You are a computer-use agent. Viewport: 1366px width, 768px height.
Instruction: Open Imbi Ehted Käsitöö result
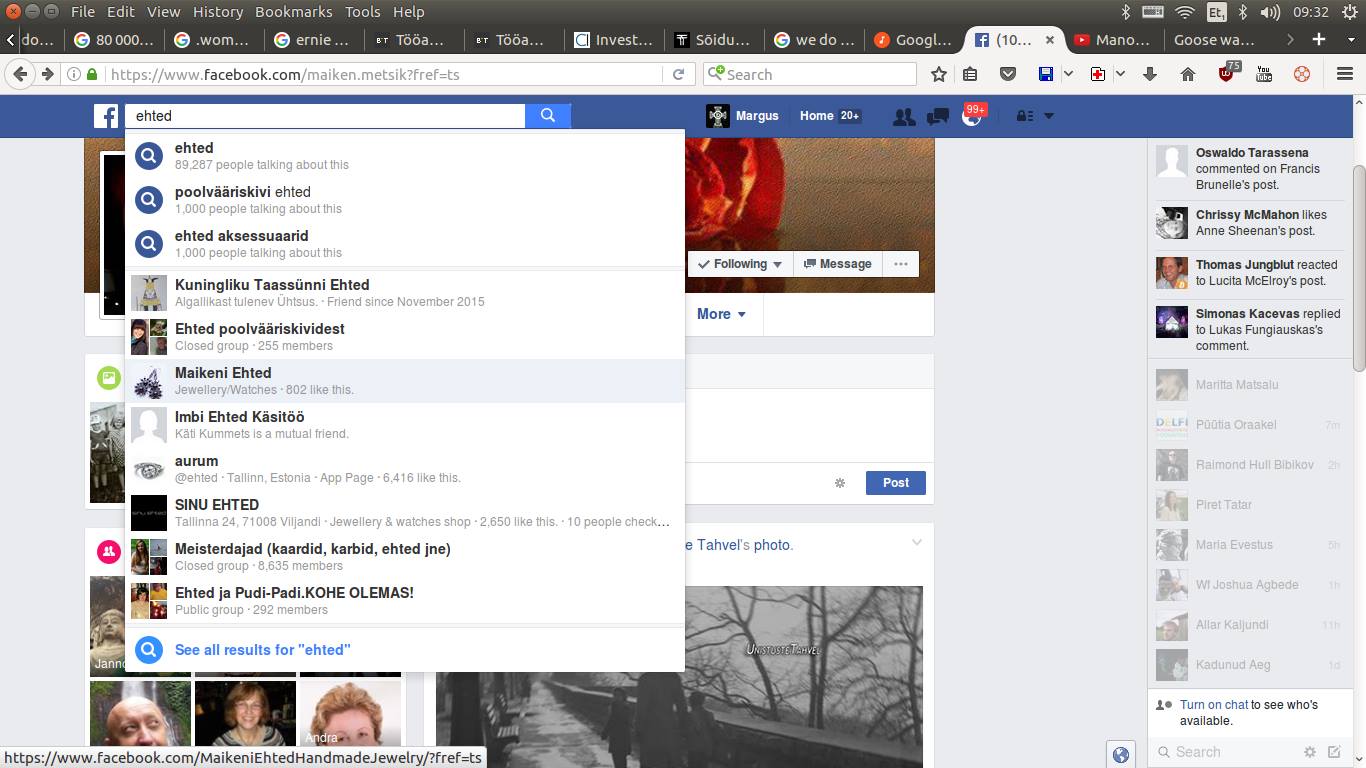coord(405,424)
